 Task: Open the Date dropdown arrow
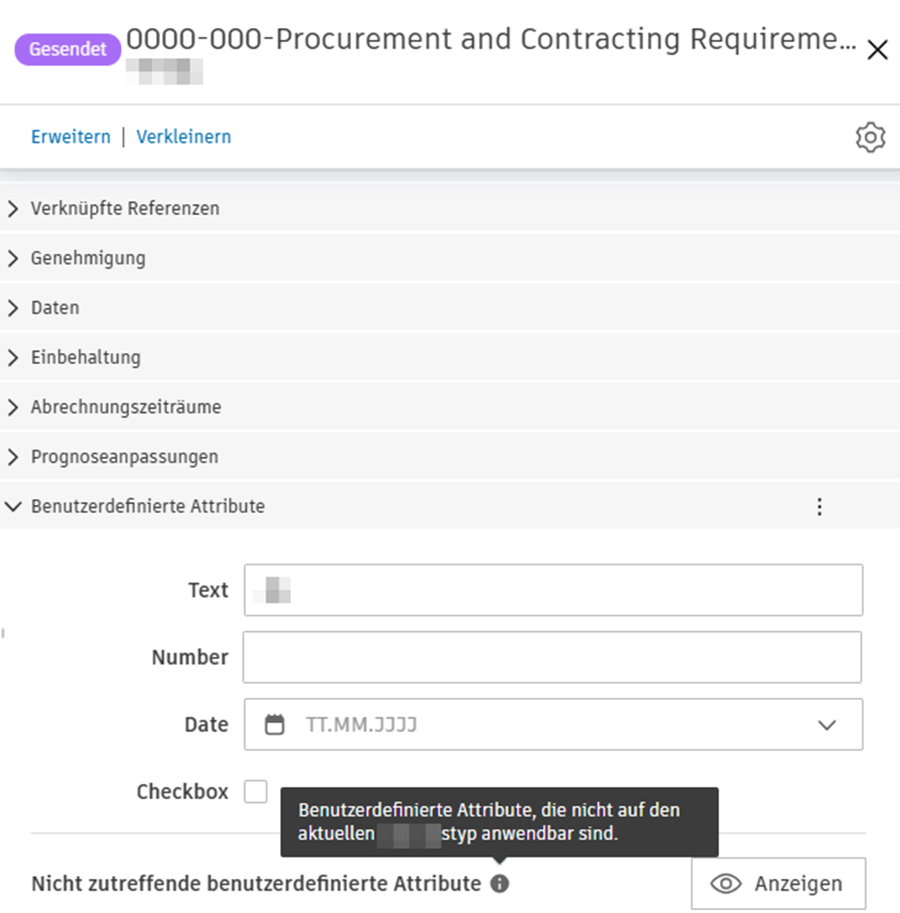click(827, 725)
